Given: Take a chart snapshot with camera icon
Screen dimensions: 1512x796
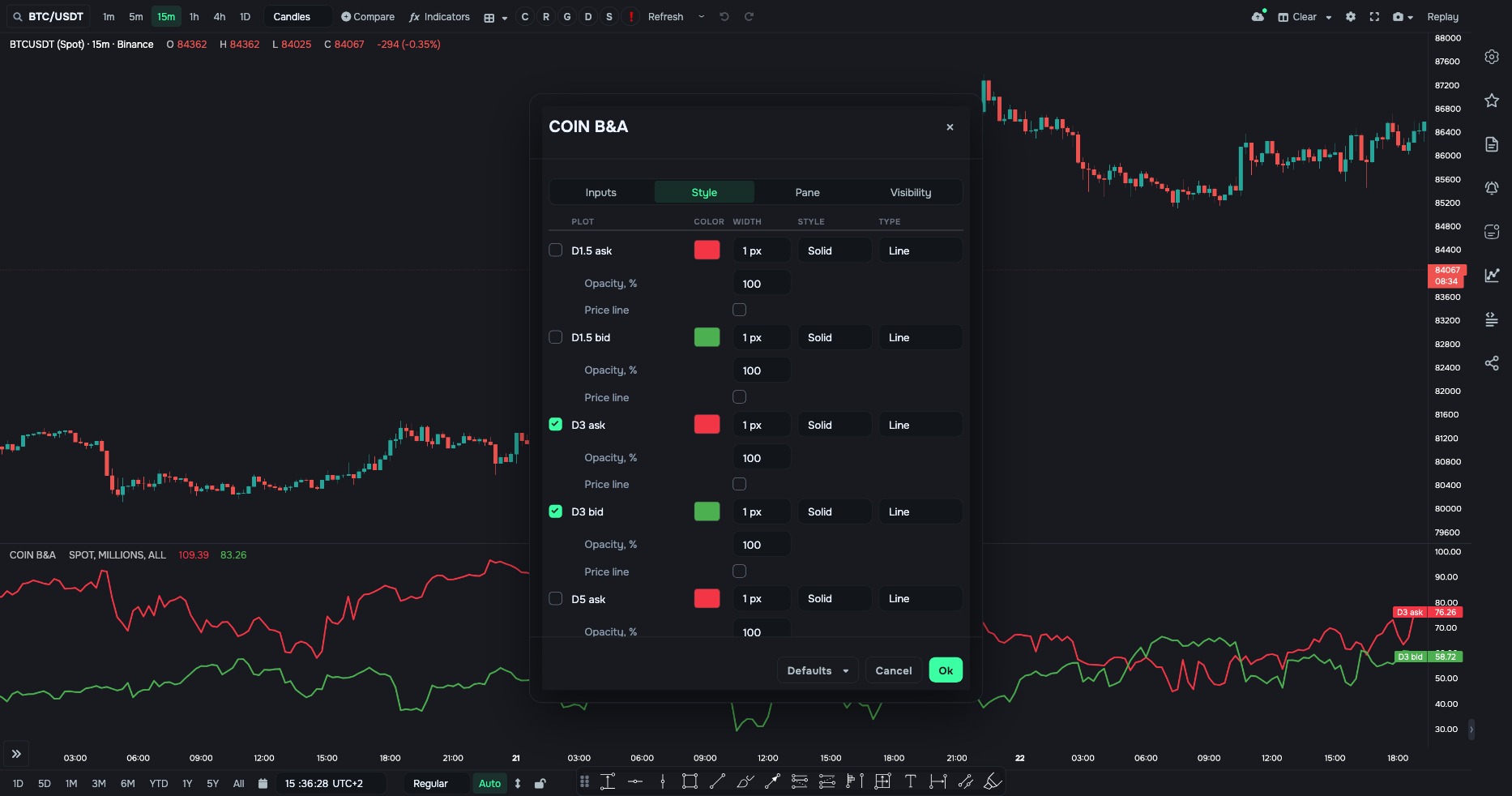Looking at the screenshot, I should click(1398, 17).
